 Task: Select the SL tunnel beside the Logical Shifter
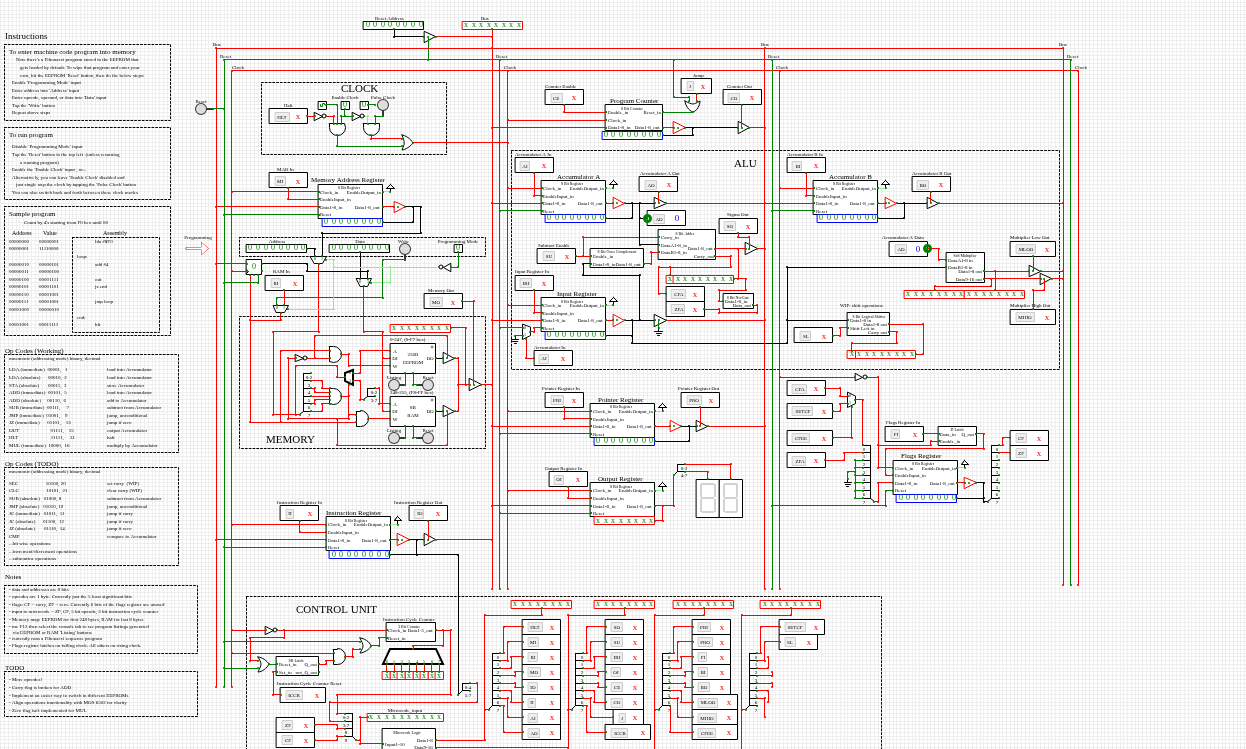pos(813,336)
